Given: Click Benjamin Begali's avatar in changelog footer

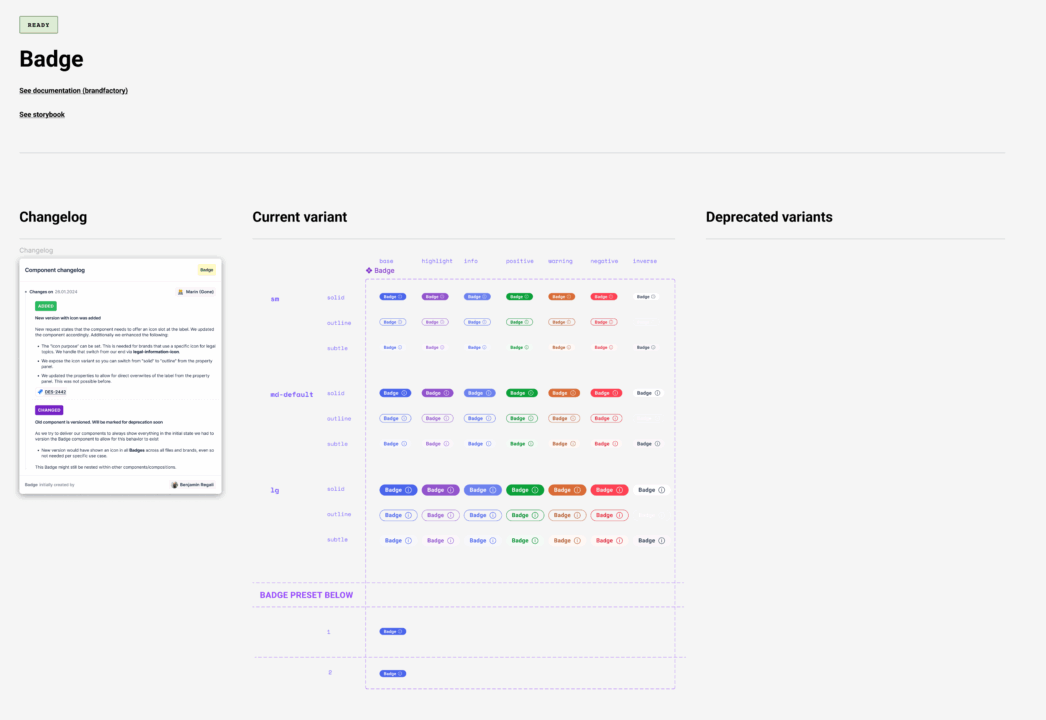Looking at the screenshot, I should pos(175,484).
